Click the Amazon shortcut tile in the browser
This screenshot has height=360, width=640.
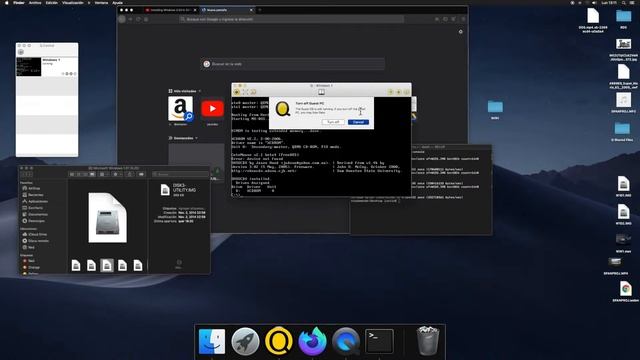tap(180, 109)
